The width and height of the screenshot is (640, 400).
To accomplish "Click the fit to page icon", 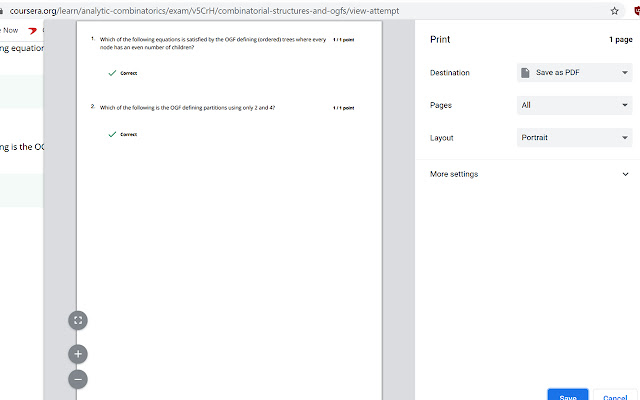I will point(78,320).
